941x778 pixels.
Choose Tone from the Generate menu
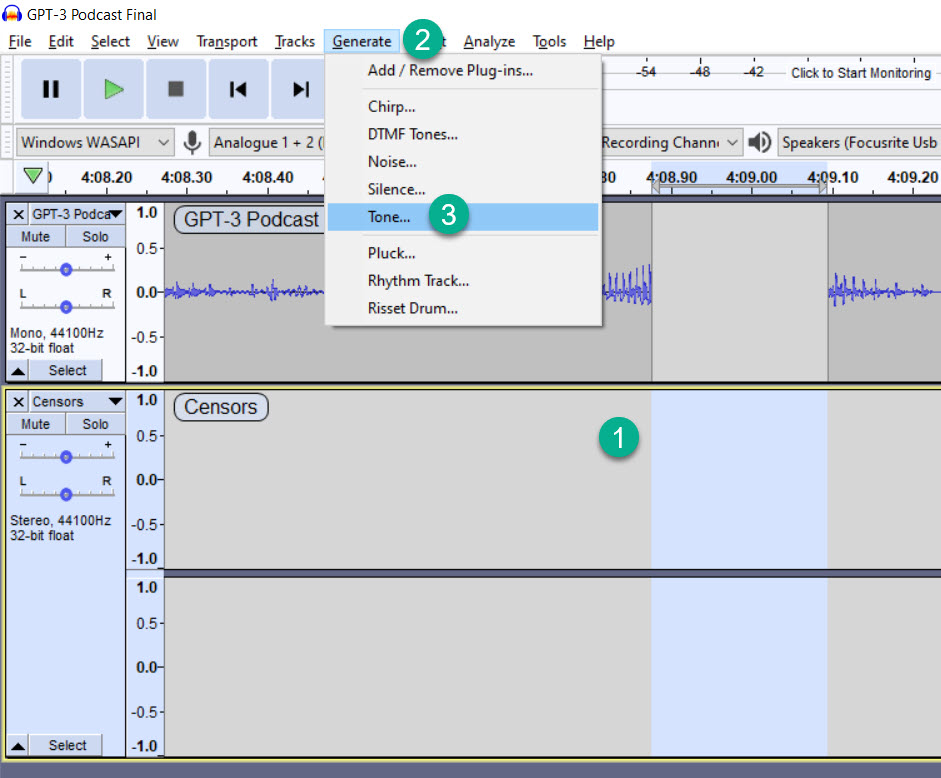tap(463, 217)
